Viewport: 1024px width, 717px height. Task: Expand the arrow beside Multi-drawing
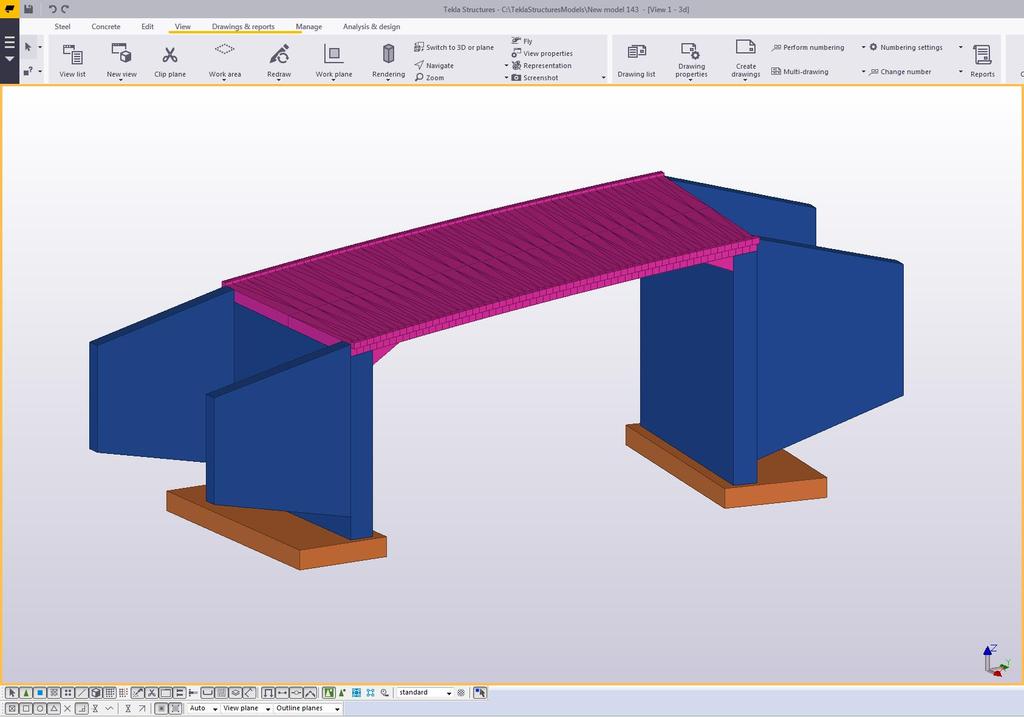[x=863, y=72]
